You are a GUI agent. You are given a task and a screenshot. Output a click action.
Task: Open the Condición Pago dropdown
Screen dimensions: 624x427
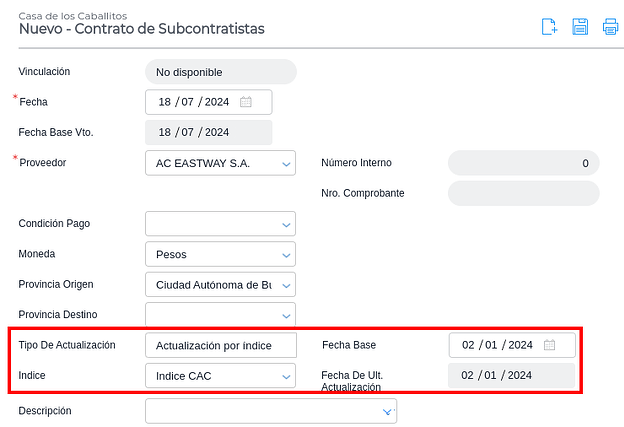pos(287,224)
